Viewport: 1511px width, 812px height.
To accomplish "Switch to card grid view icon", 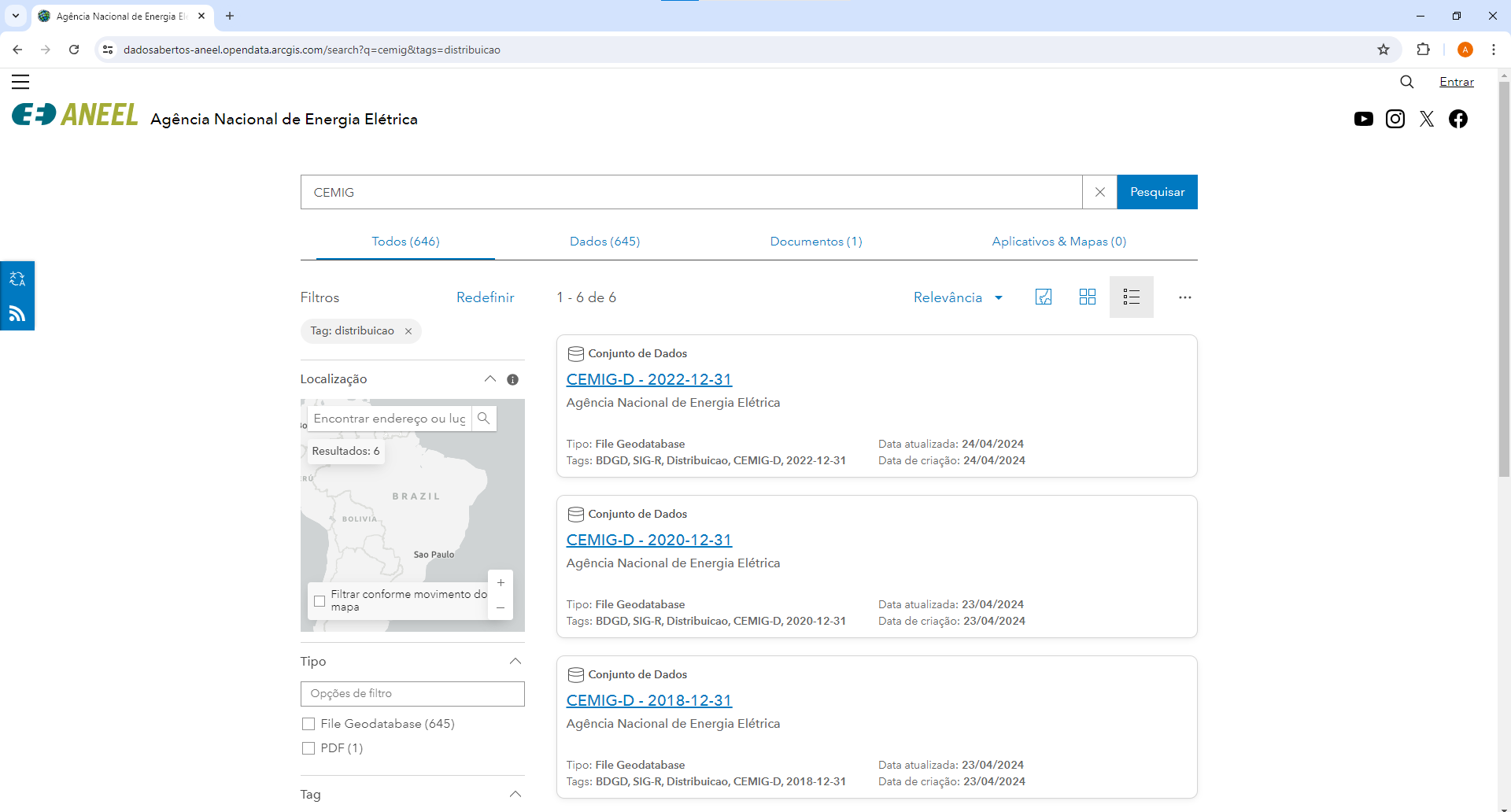I will click(1088, 297).
